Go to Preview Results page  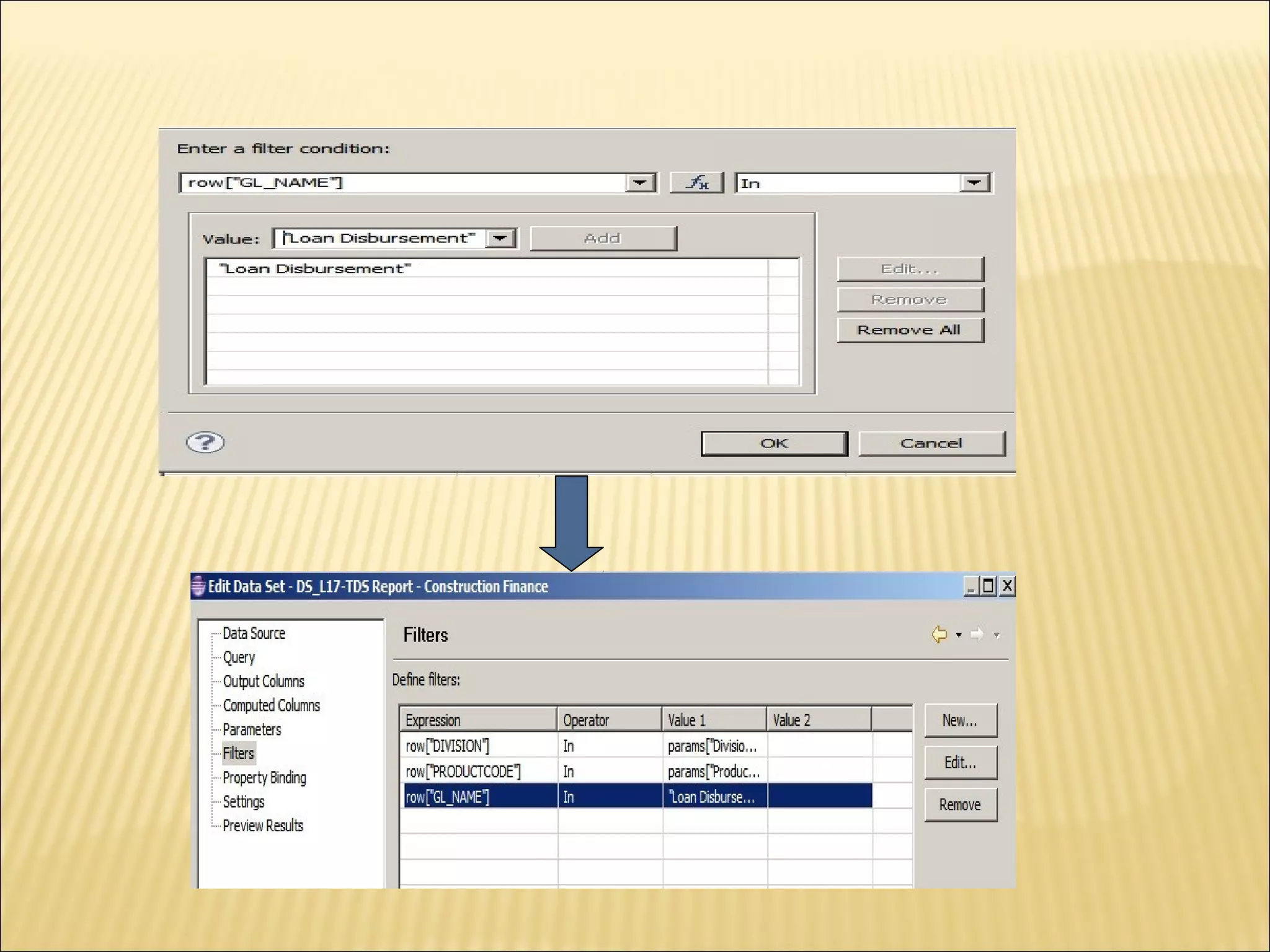click(x=263, y=826)
